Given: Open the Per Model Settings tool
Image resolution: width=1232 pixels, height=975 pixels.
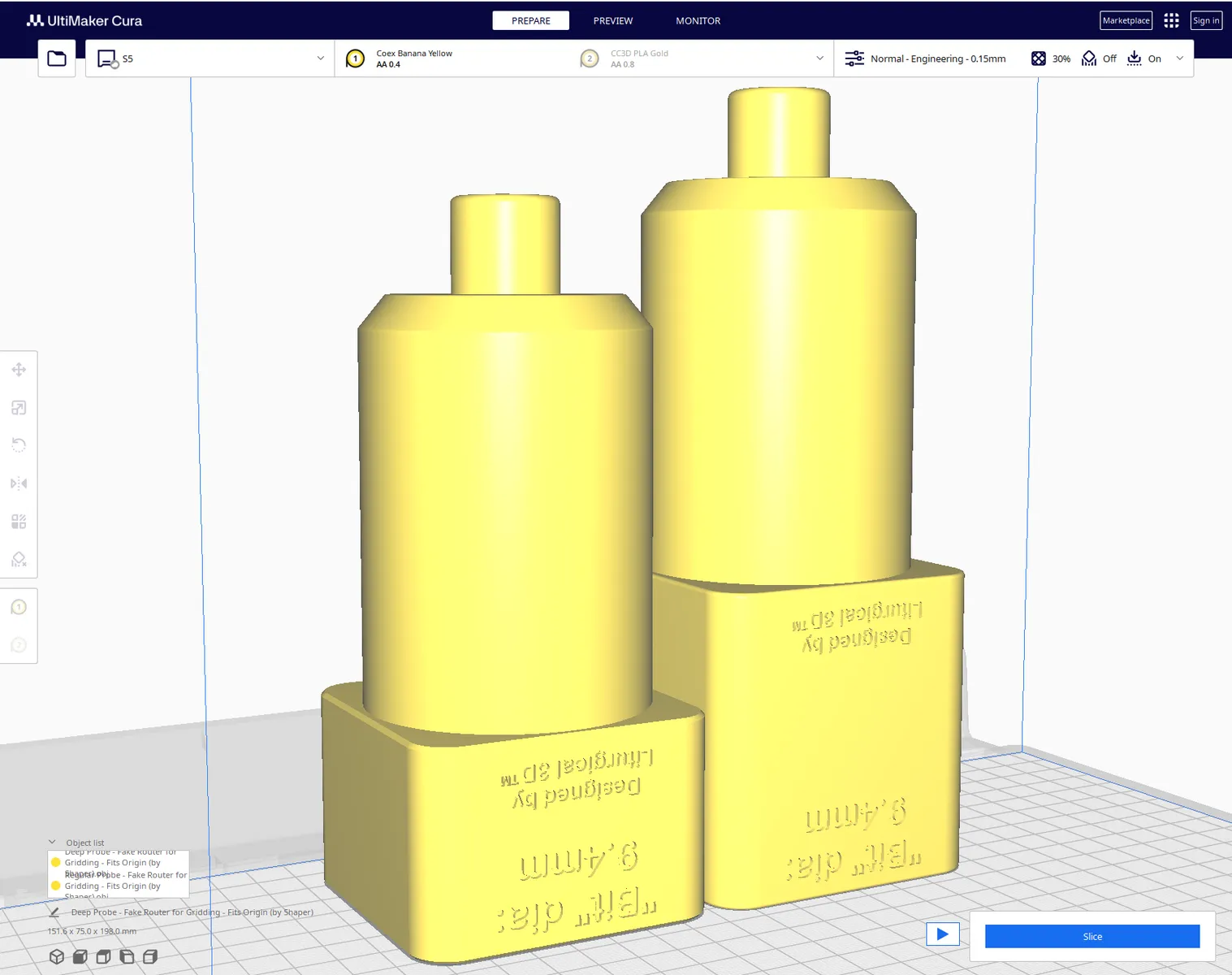Looking at the screenshot, I should (19, 522).
